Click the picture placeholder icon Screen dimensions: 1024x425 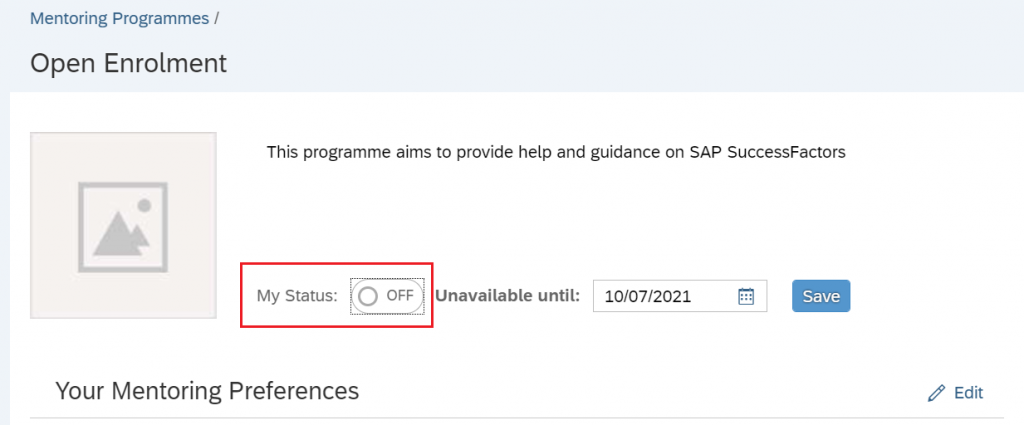pos(123,227)
